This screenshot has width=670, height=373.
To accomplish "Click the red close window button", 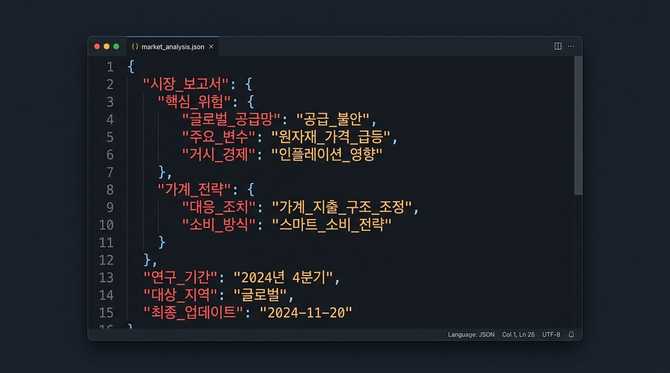I will [x=97, y=47].
